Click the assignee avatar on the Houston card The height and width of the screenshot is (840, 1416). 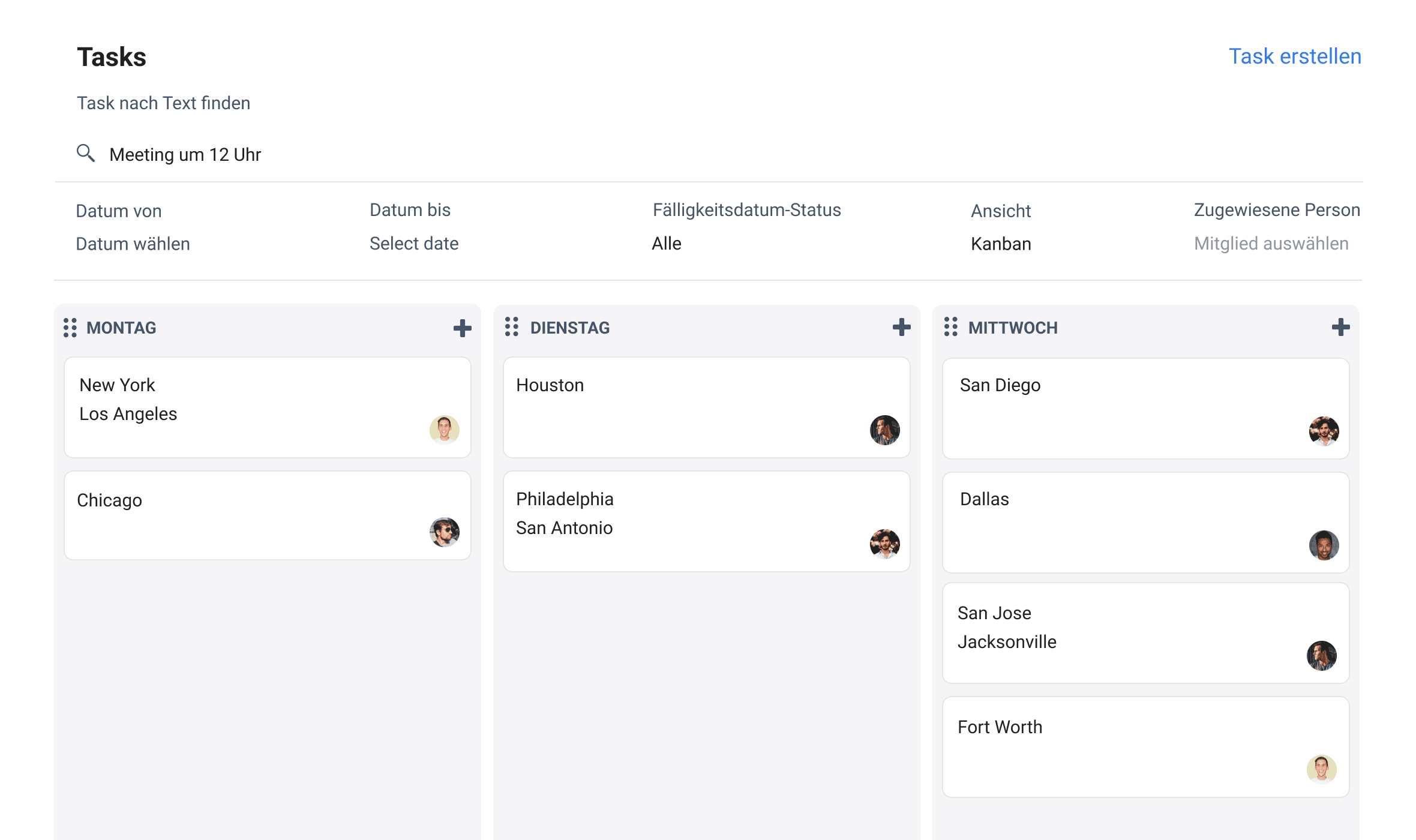point(884,430)
